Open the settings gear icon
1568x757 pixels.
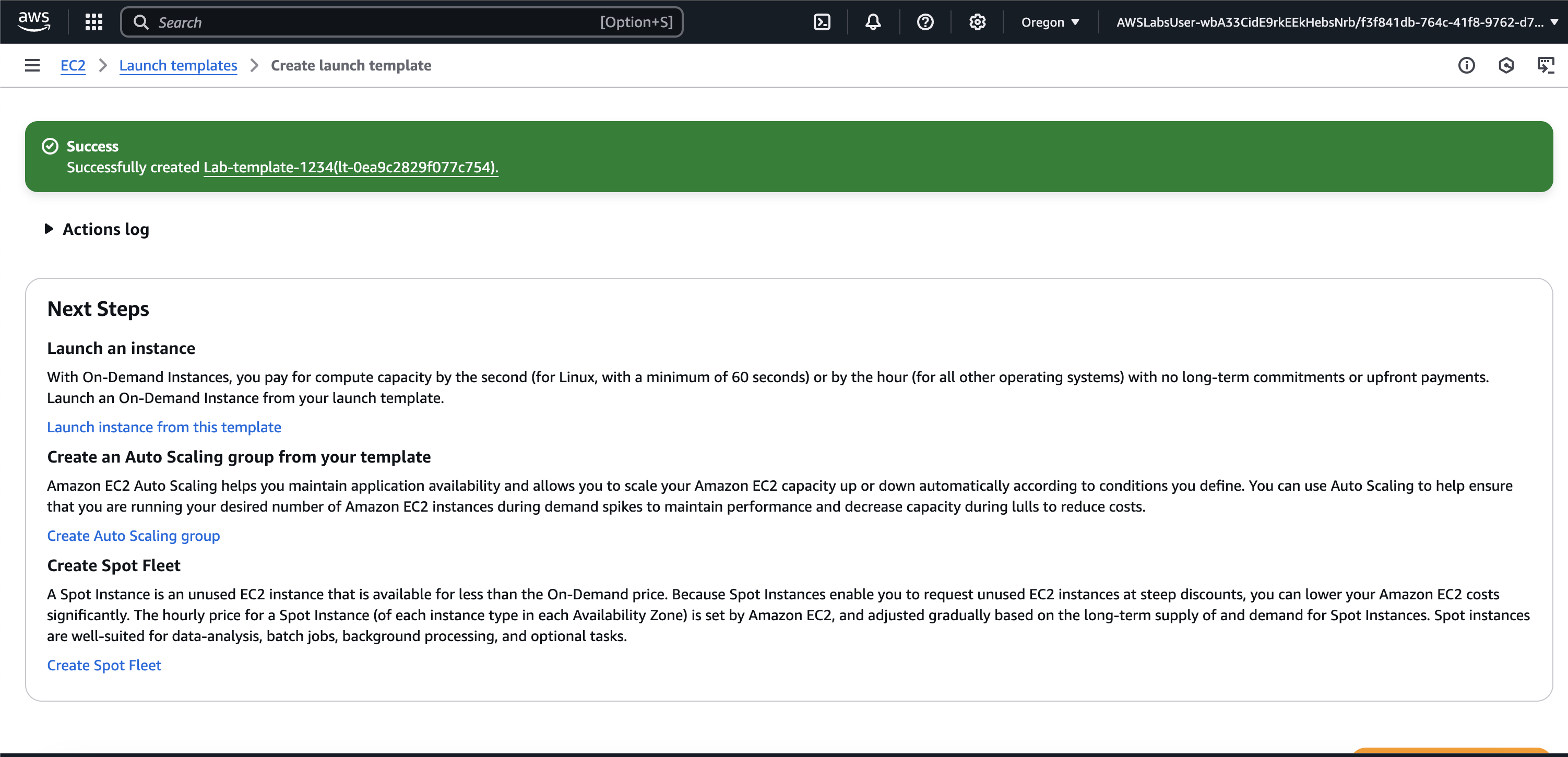tap(977, 22)
